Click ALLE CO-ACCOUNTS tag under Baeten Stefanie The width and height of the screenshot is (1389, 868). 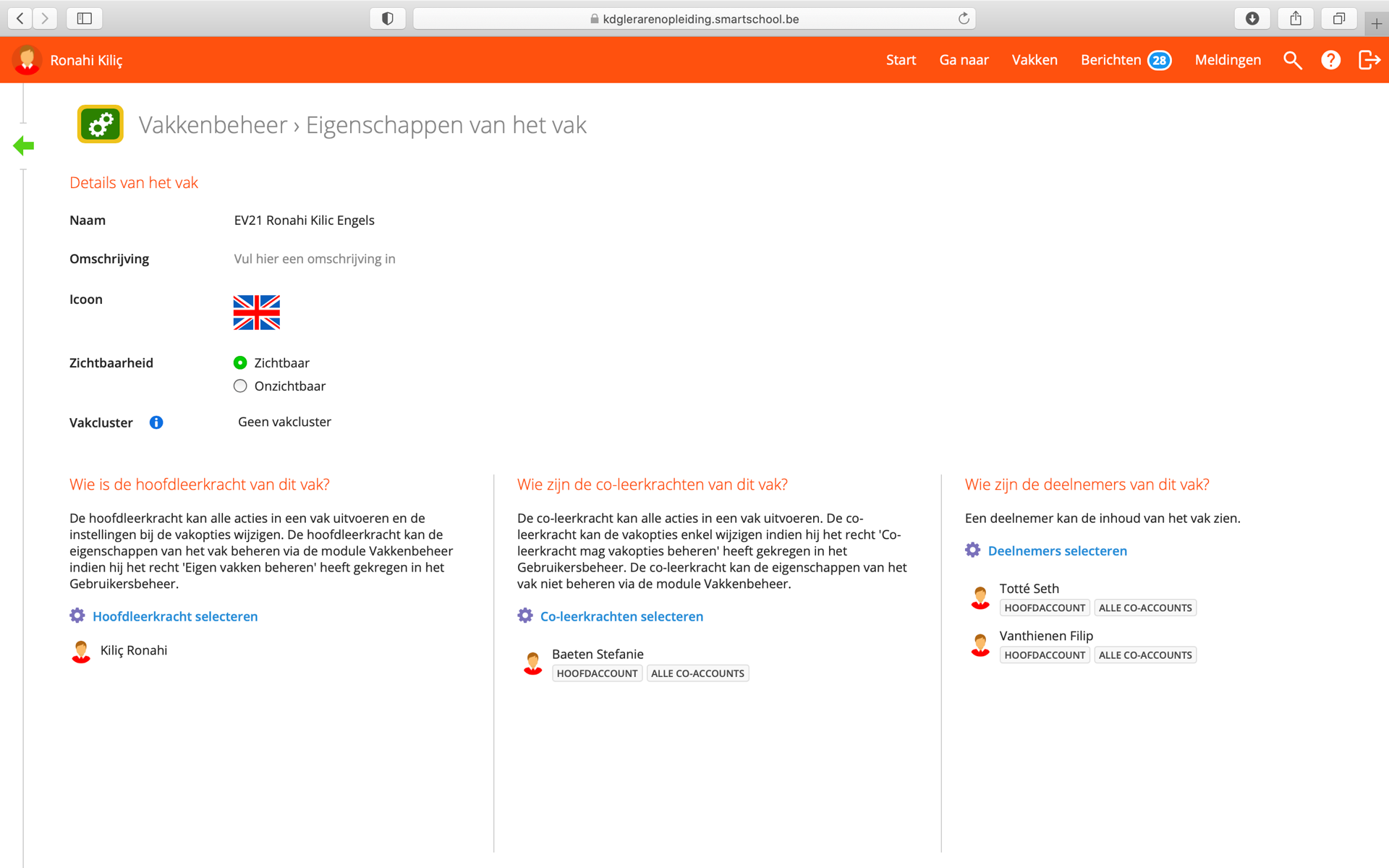pos(697,673)
